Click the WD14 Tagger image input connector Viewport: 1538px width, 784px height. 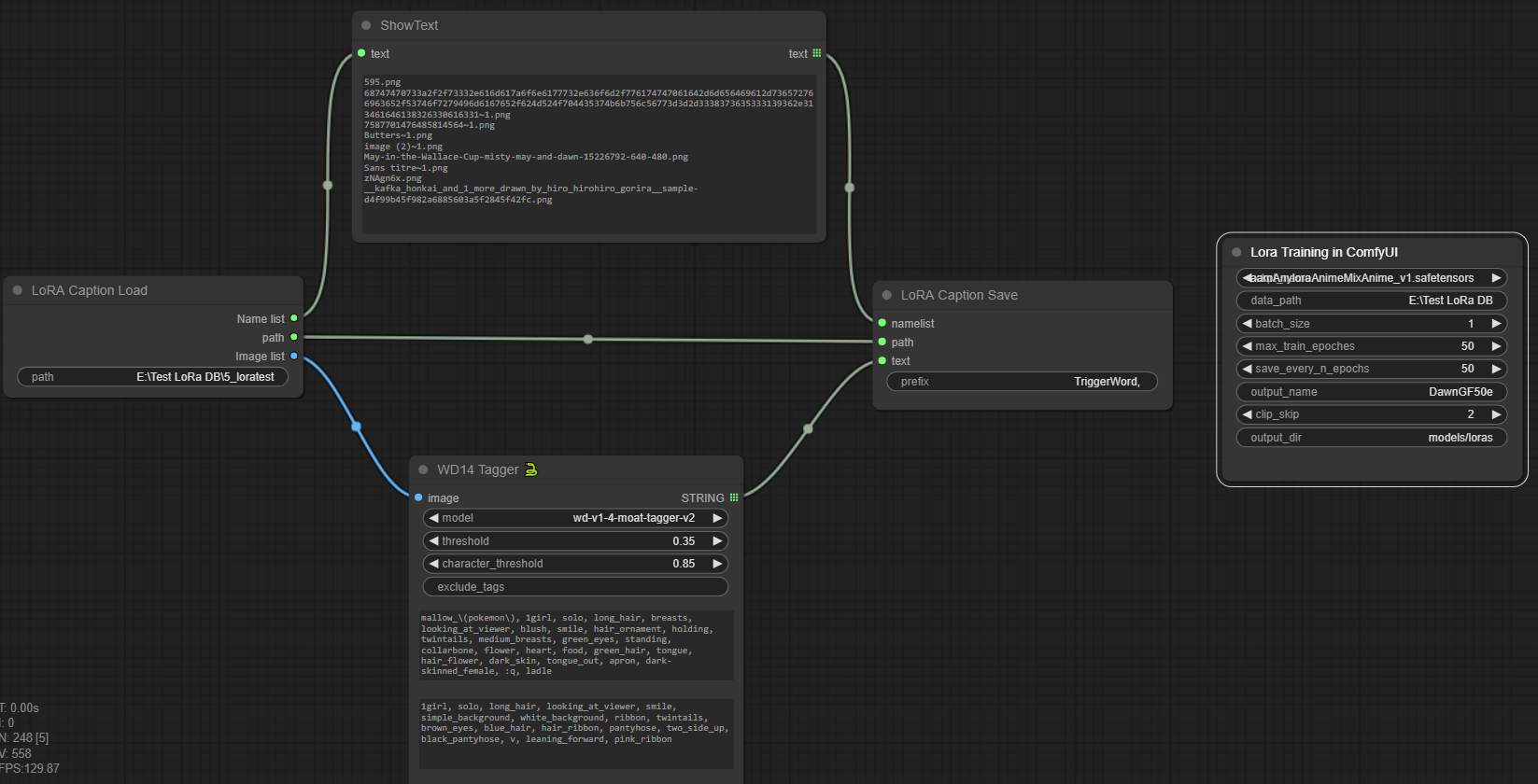click(x=418, y=497)
